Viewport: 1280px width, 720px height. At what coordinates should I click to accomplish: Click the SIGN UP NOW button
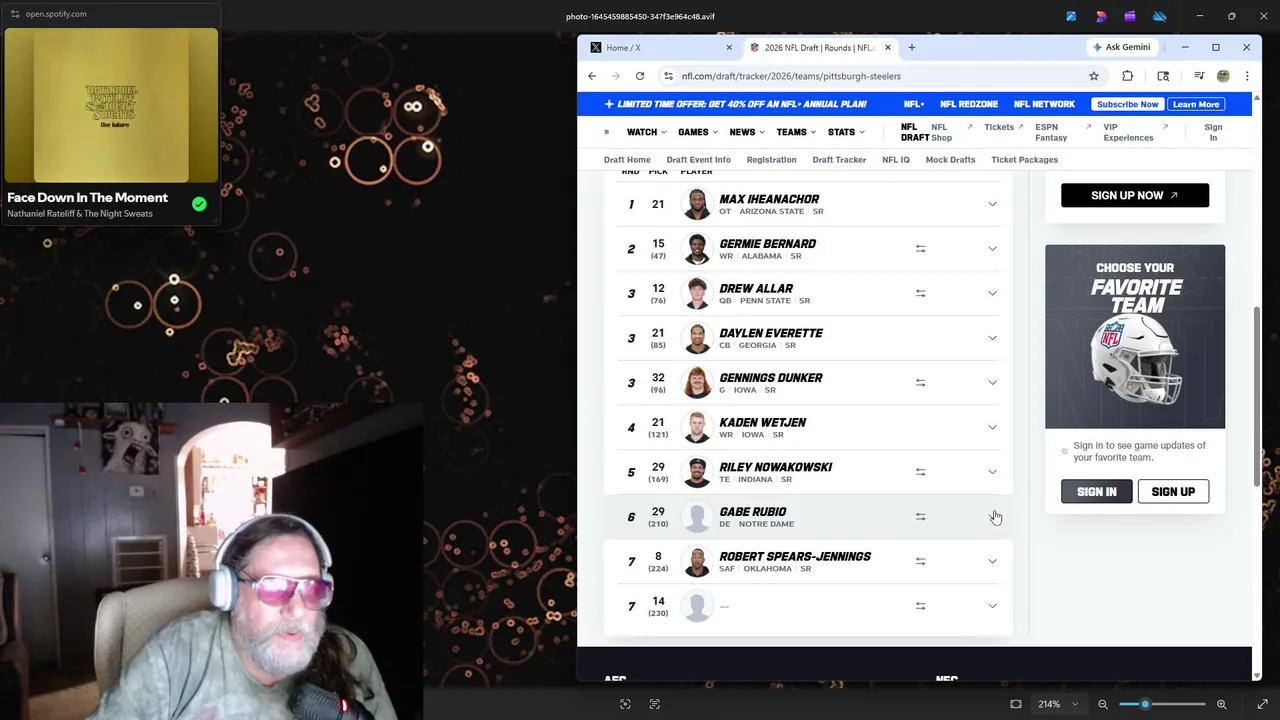[1135, 195]
